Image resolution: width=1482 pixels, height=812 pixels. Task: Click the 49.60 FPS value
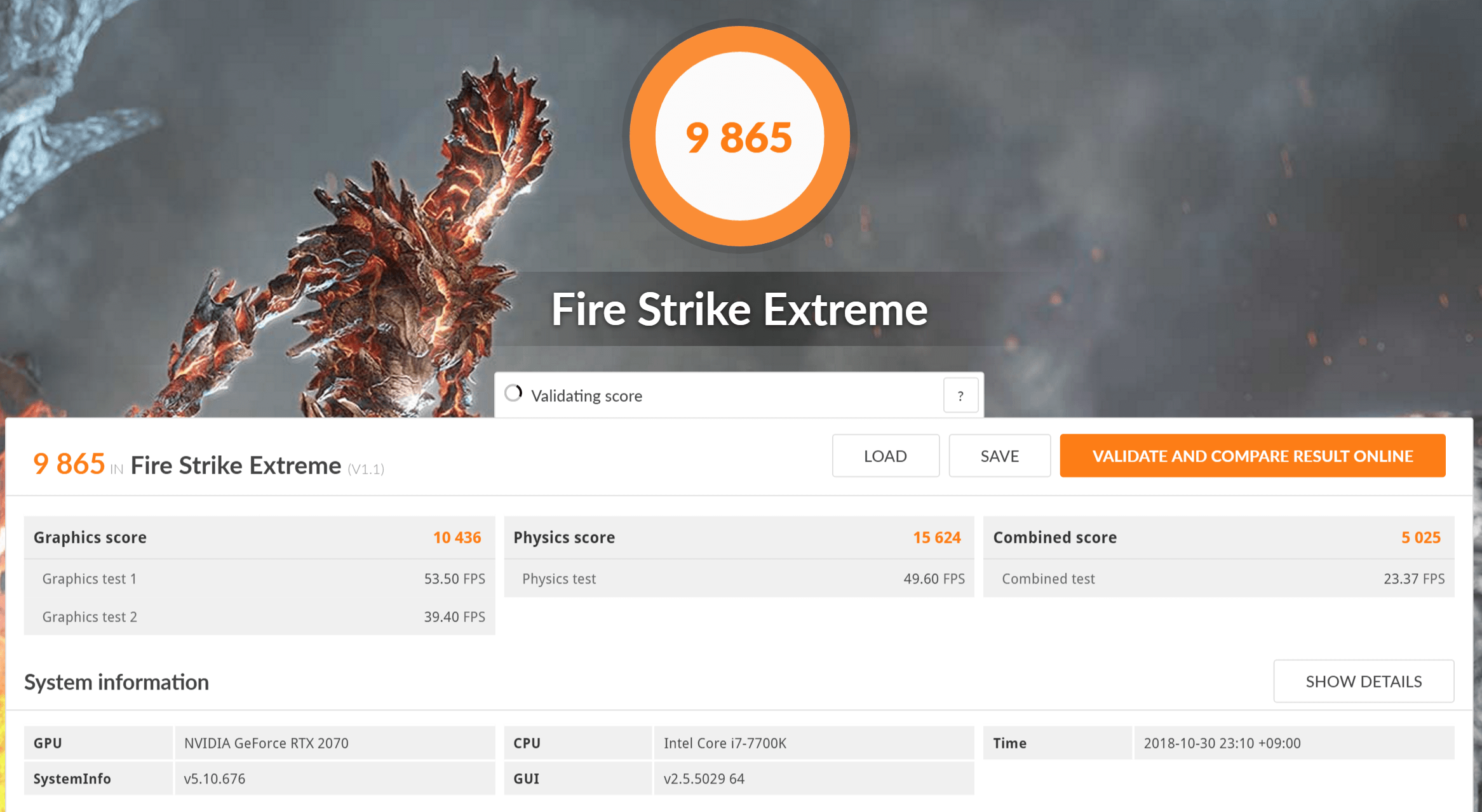tap(934, 579)
